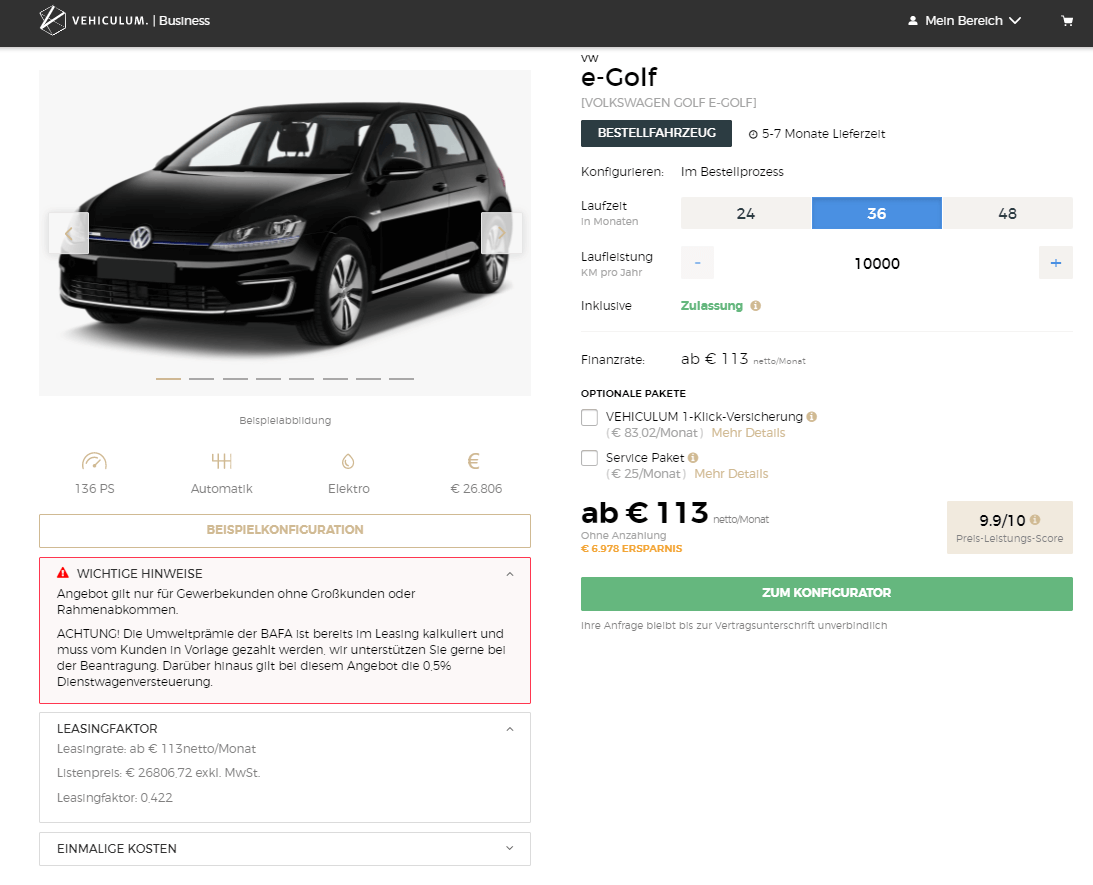
Task: Click the Listenpreis € 26806,72 text
Action: coord(158,773)
